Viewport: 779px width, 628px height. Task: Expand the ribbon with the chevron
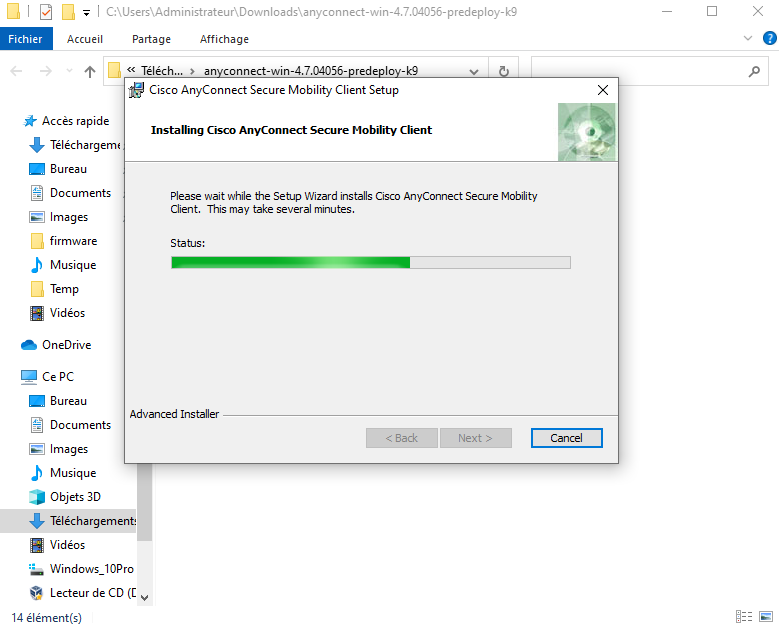tap(744, 39)
